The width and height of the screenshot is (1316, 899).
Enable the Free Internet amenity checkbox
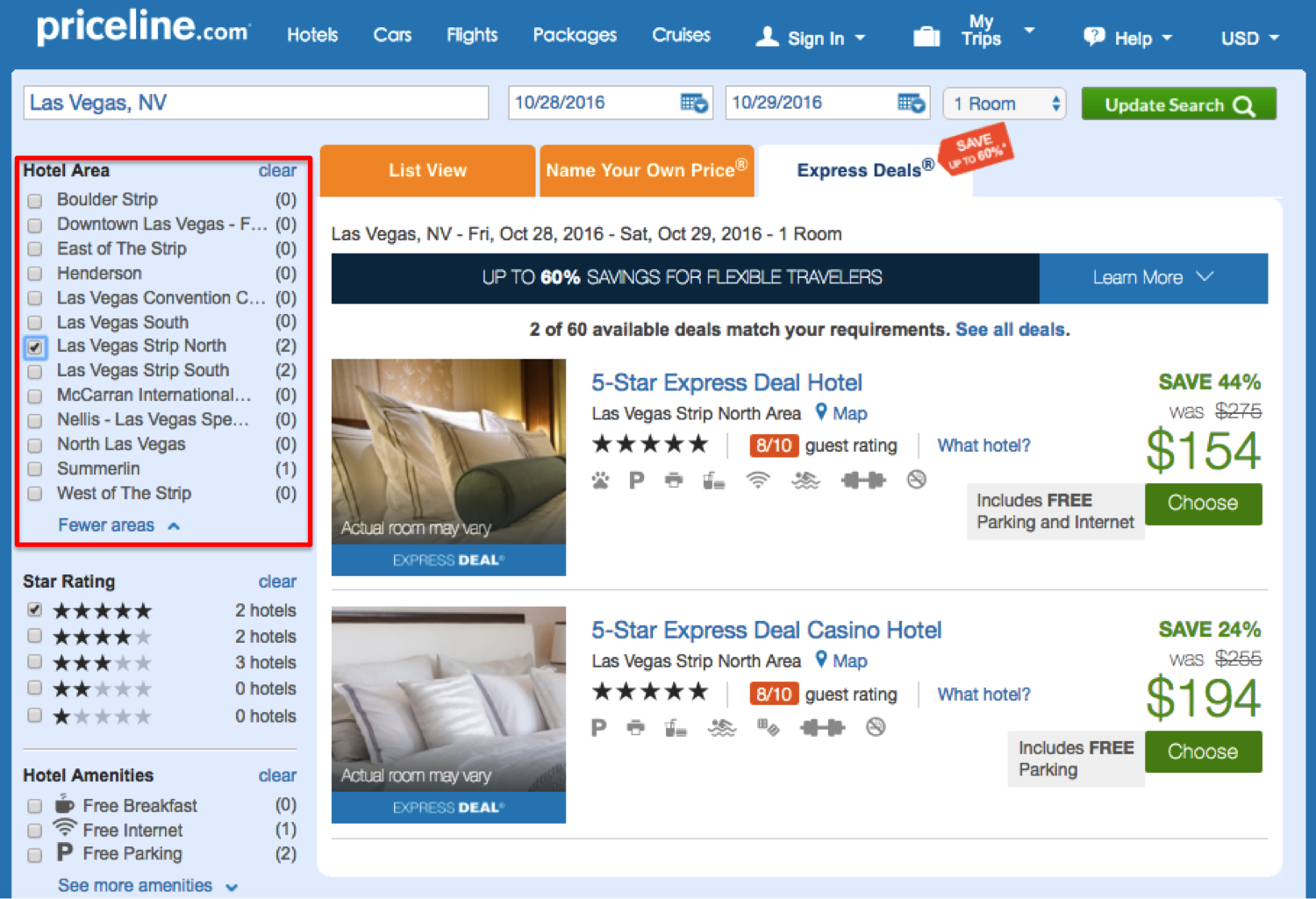coord(35,831)
